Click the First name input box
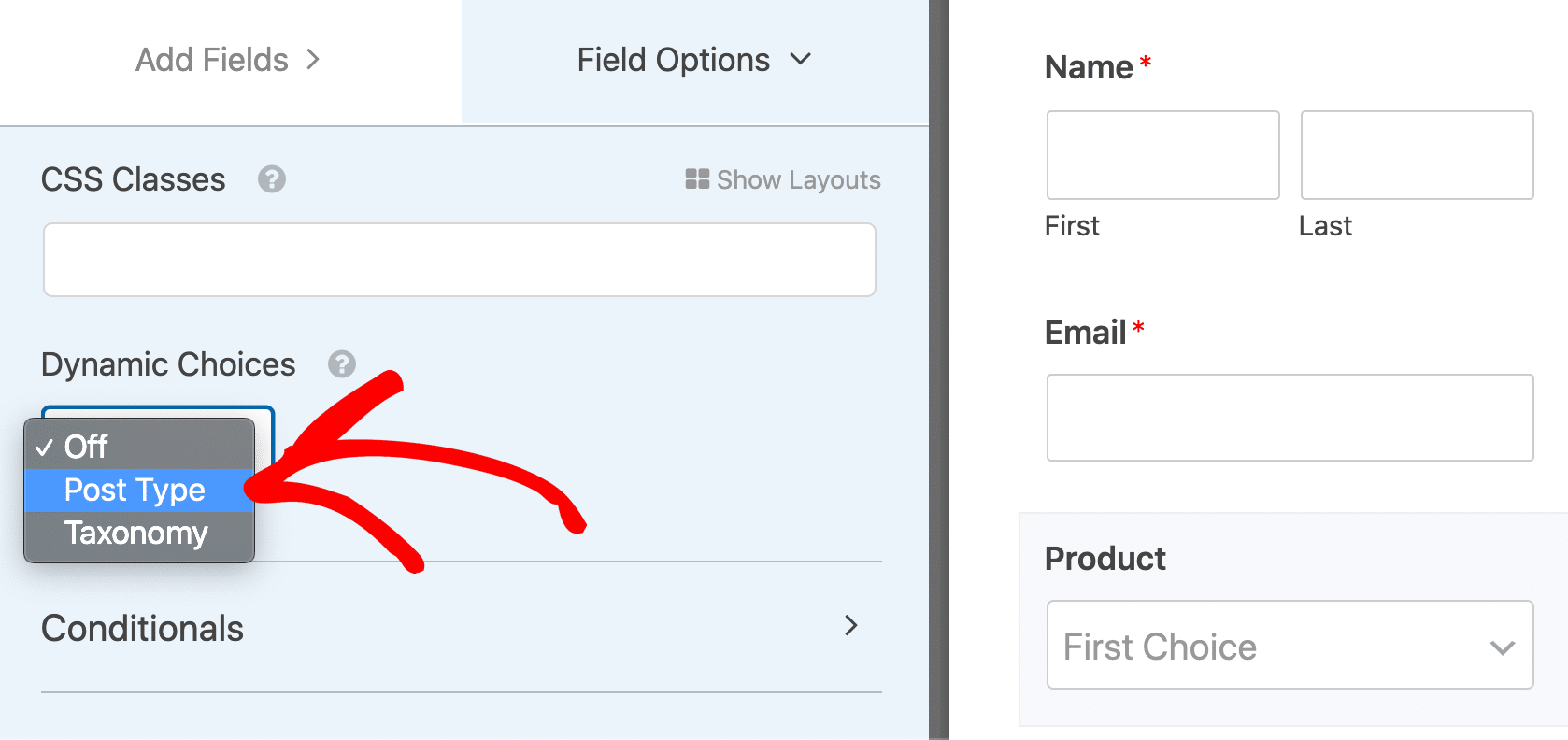The width and height of the screenshot is (1568, 740). tap(1162, 155)
